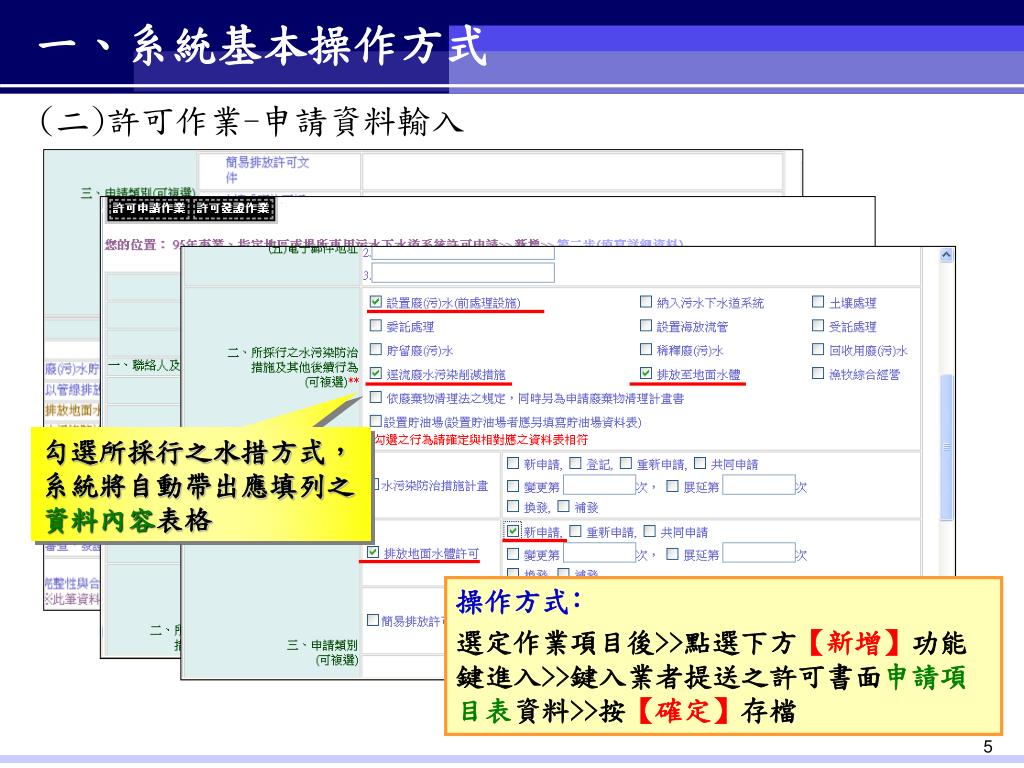1024x768 pixels.
Task: Tick 展延第 in 水污染防治措施計畫 row
Action: click(x=672, y=486)
